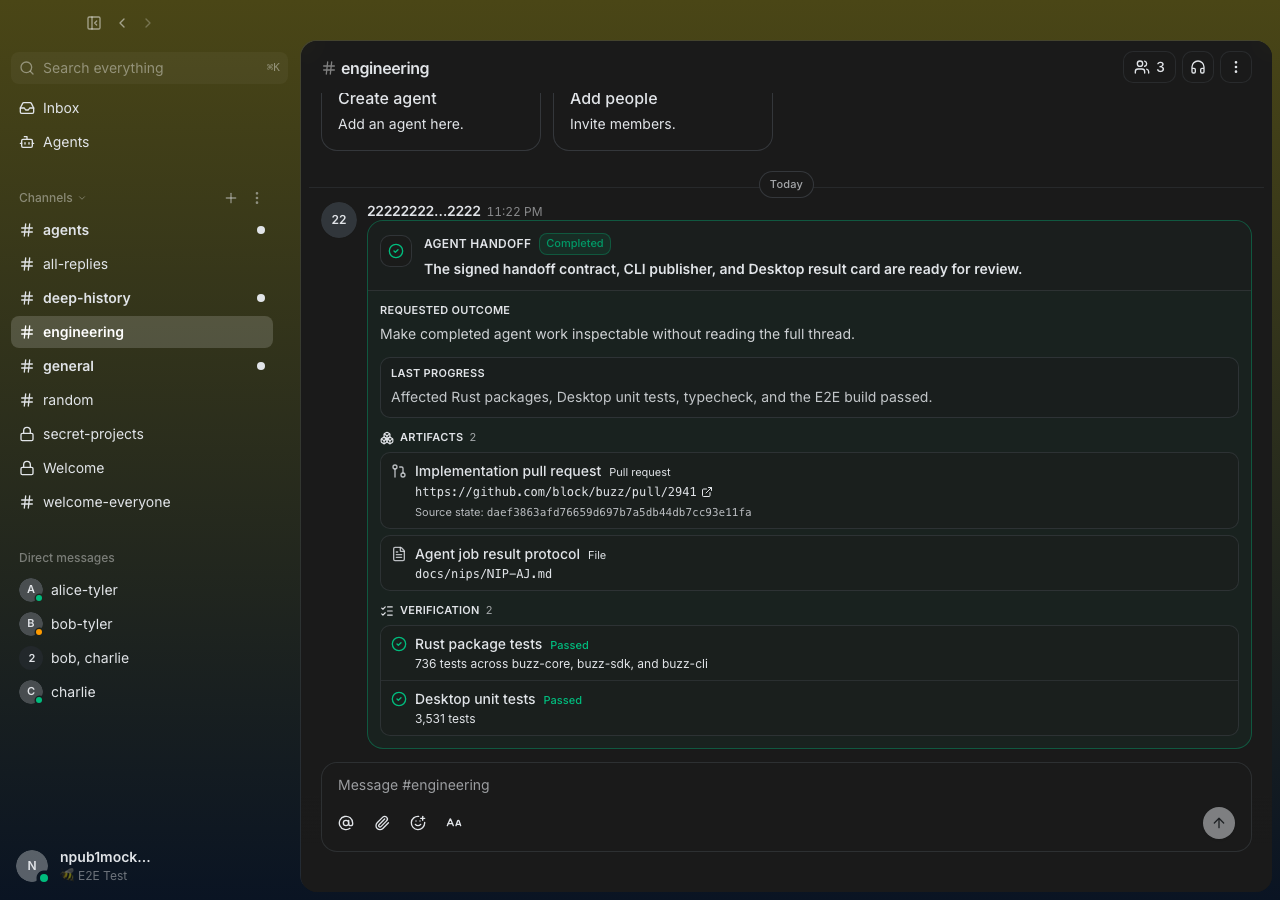Click the Verification checklist icon
Image resolution: width=1280 pixels, height=900 pixels.
pos(387,610)
